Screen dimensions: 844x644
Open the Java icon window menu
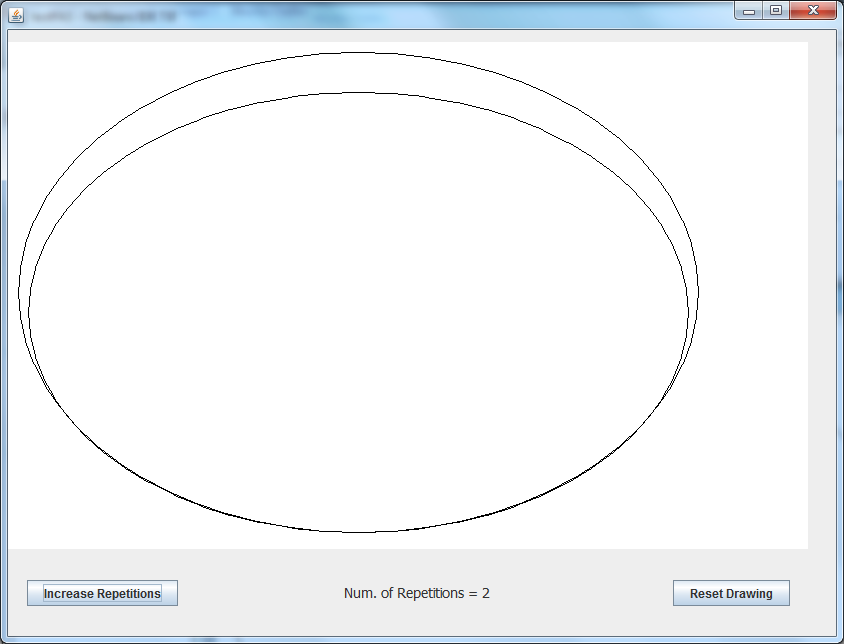[16, 15]
